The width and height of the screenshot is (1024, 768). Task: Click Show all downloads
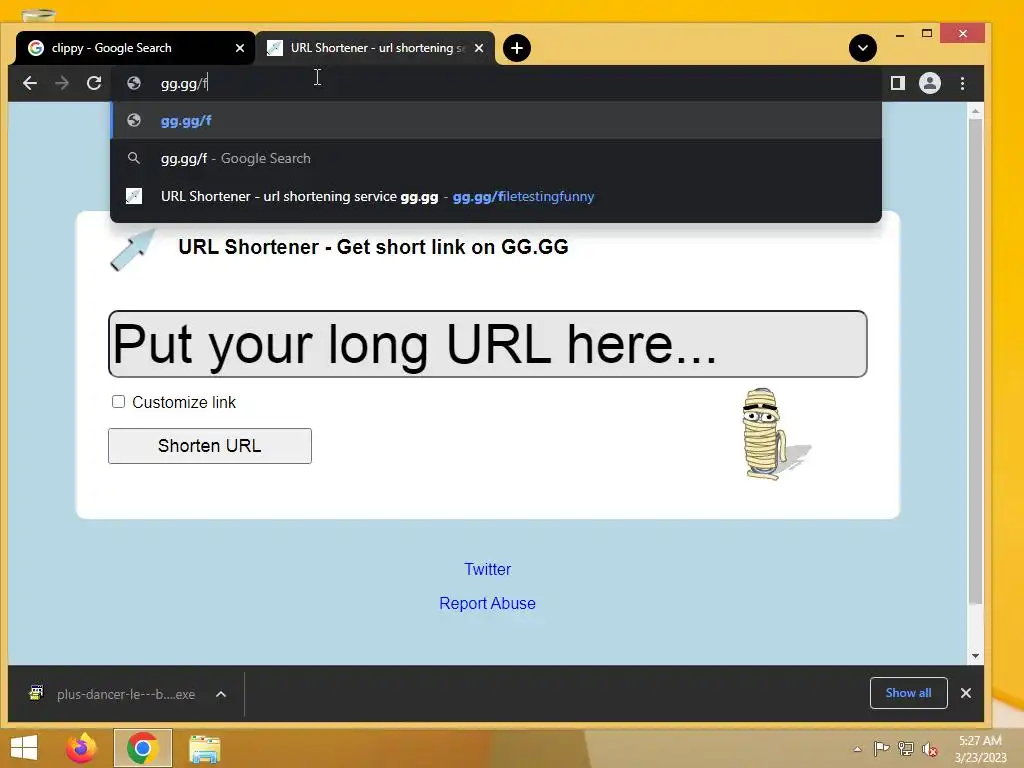coord(908,693)
